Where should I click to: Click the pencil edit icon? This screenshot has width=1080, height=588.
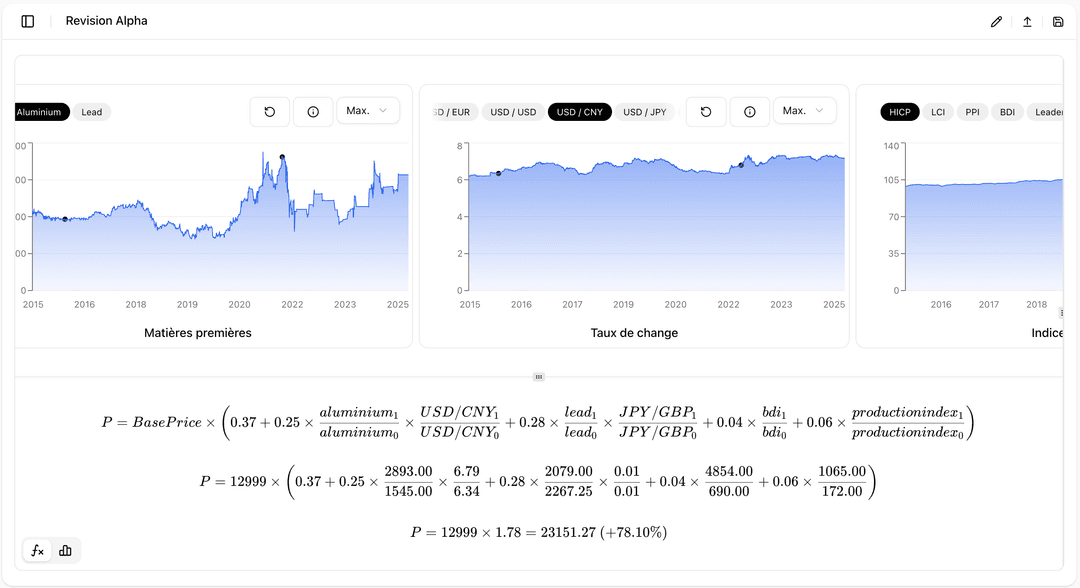coord(996,21)
